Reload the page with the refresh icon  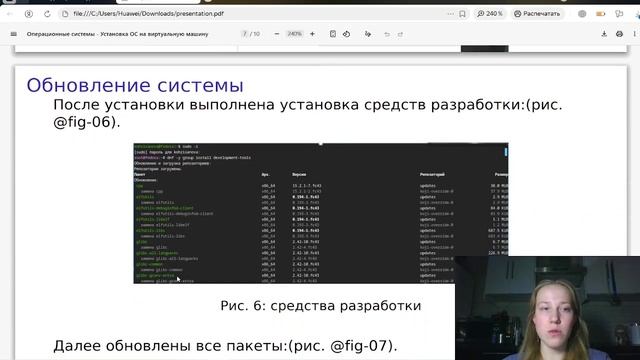pos(47,14)
